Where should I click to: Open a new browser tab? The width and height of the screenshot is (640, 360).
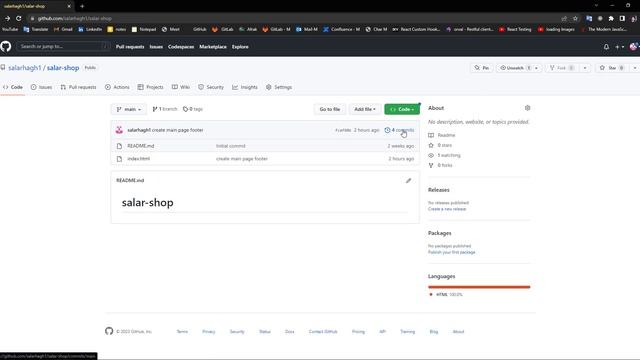pyautogui.click(x=82, y=6)
